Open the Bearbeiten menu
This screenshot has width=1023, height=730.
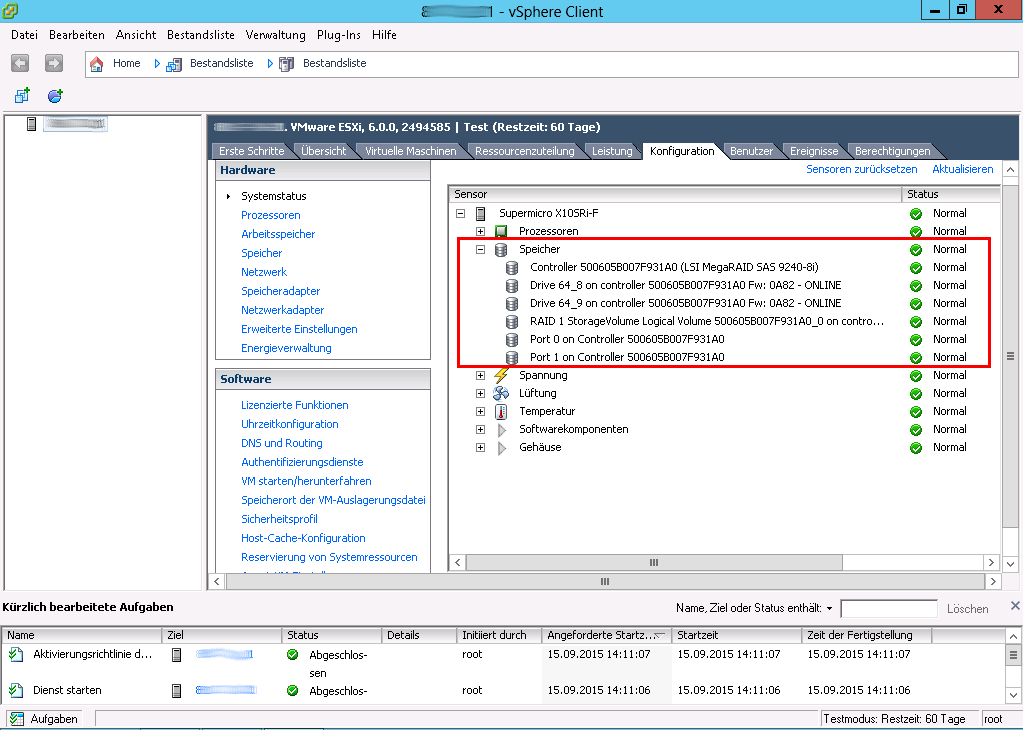[77, 35]
